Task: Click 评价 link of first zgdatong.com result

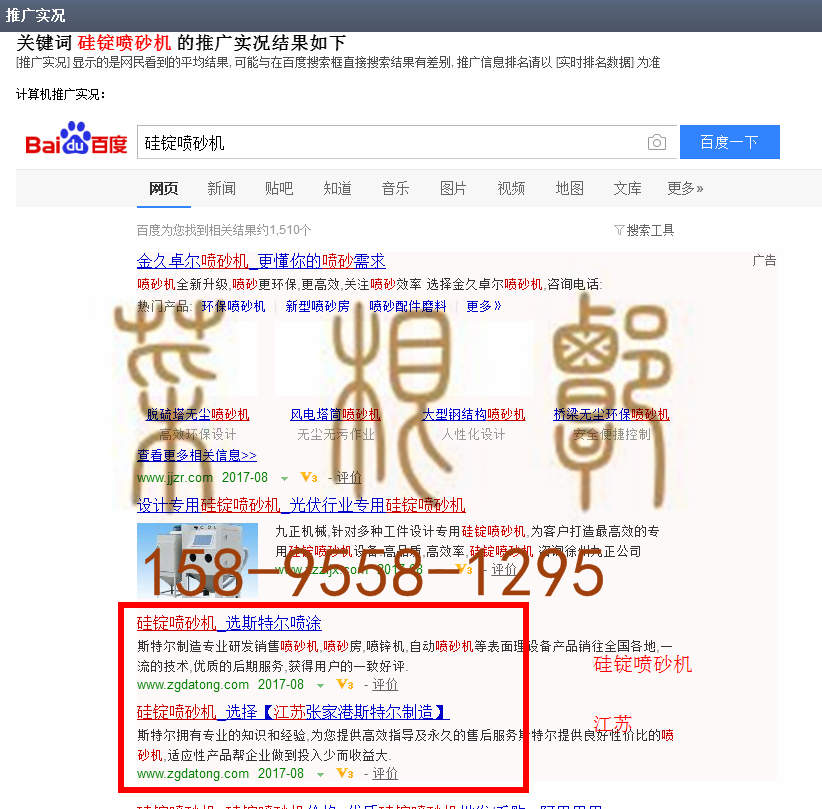Action: point(385,685)
